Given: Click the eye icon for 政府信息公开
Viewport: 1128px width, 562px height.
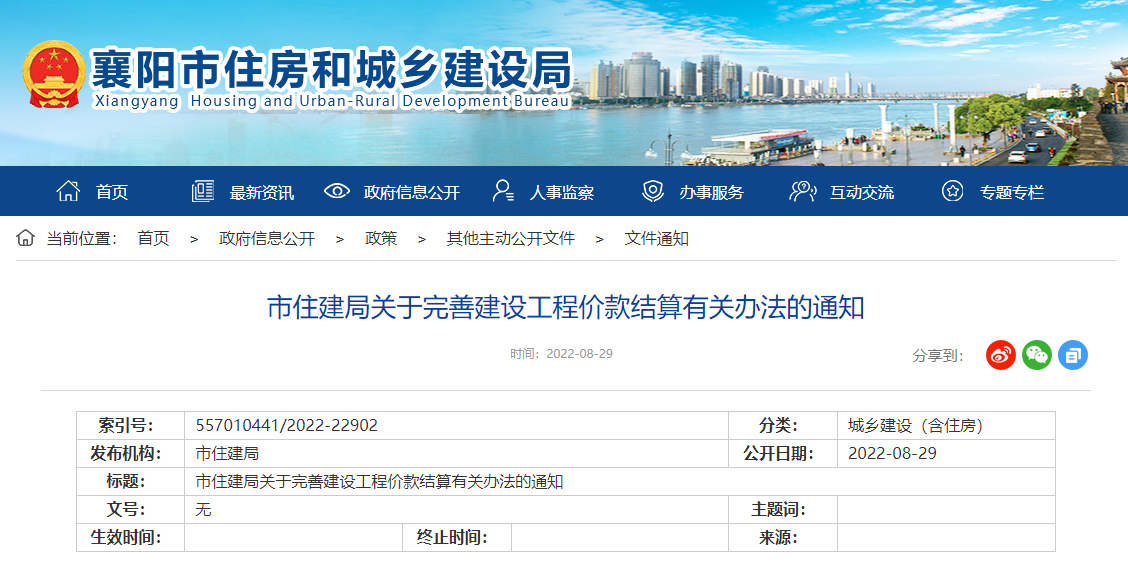Looking at the screenshot, I should 337,191.
